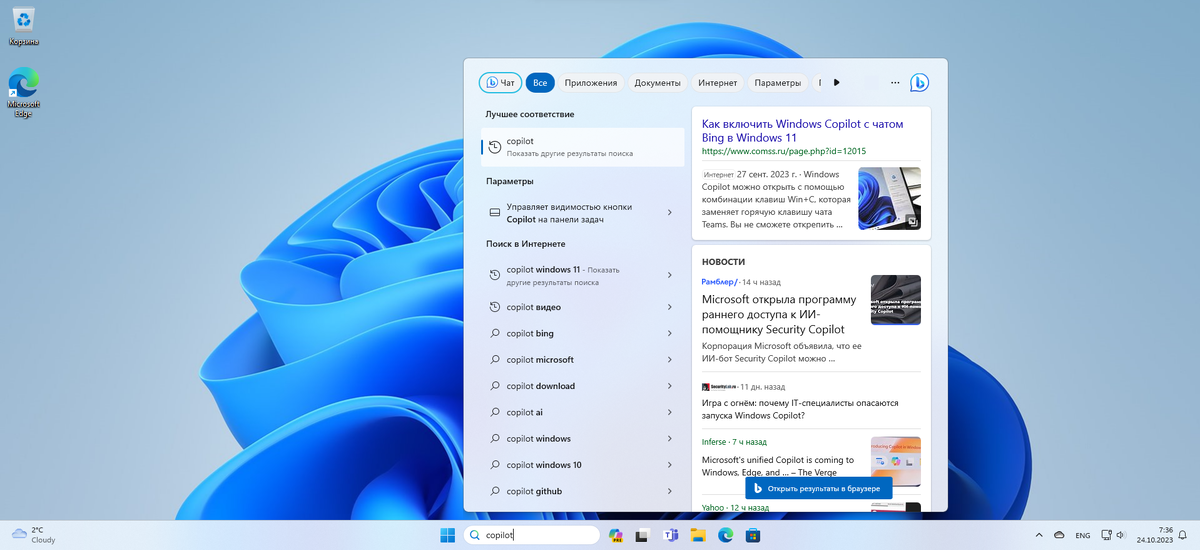Viewport: 1200px width, 550px height.
Task: Switch to the Интернет filter tab
Action: click(x=718, y=83)
